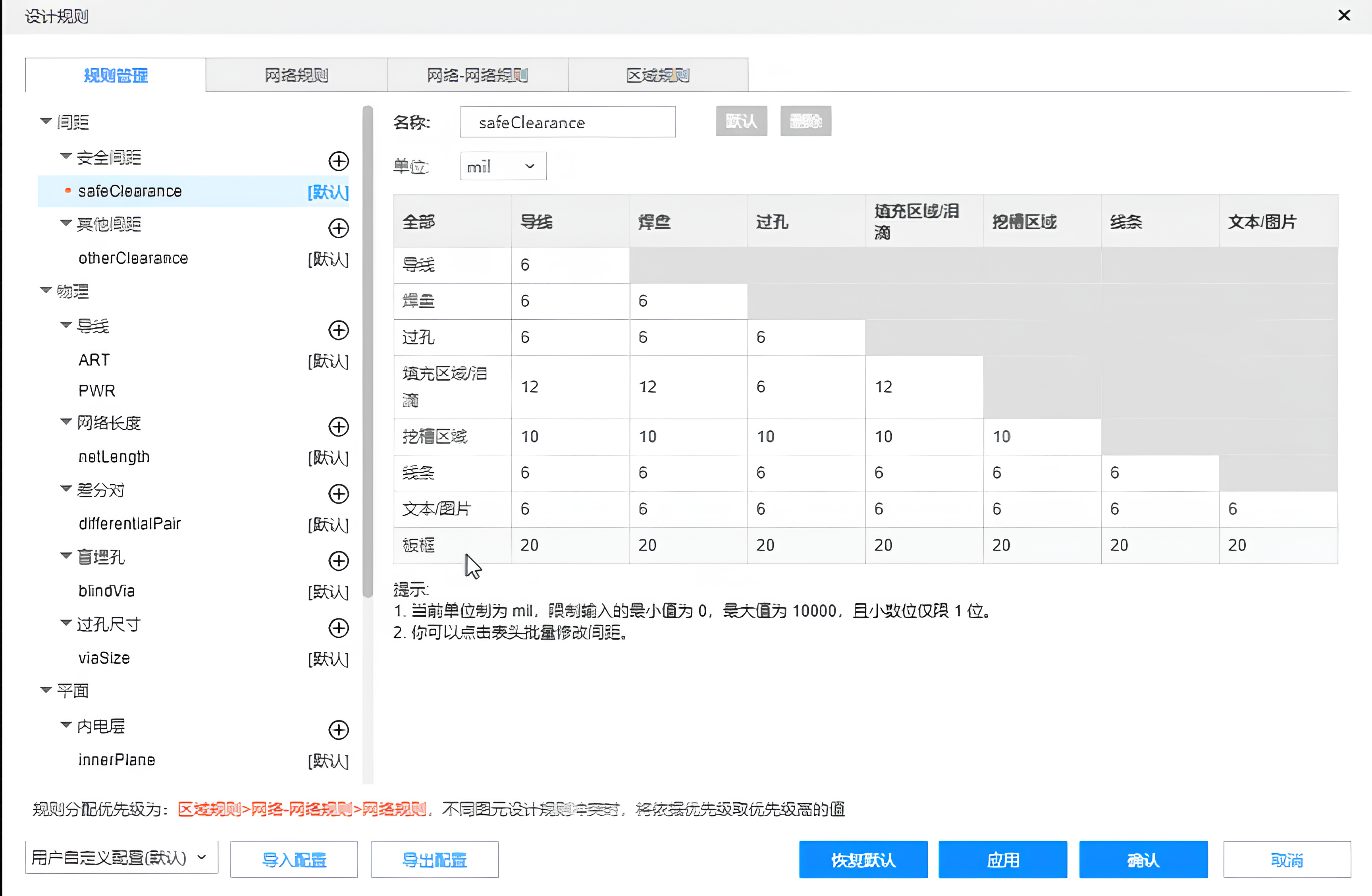The width and height of the screenshot is (1372, 896).
Task: Select the otherClearance rule
Action: tap(133, 258)
